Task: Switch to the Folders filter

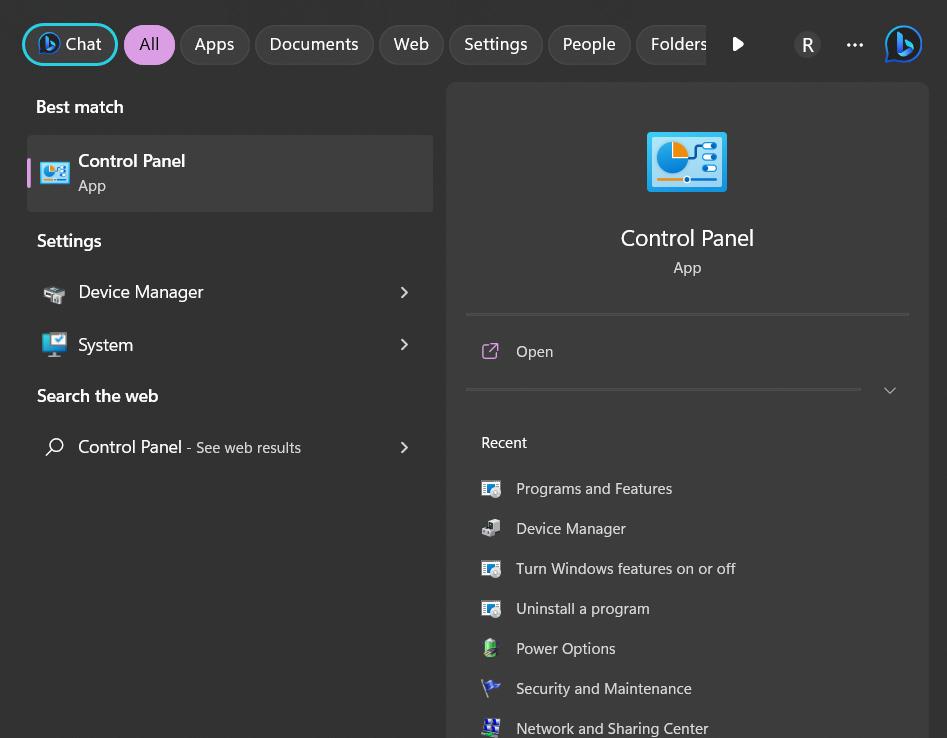Action: (672, 45)
